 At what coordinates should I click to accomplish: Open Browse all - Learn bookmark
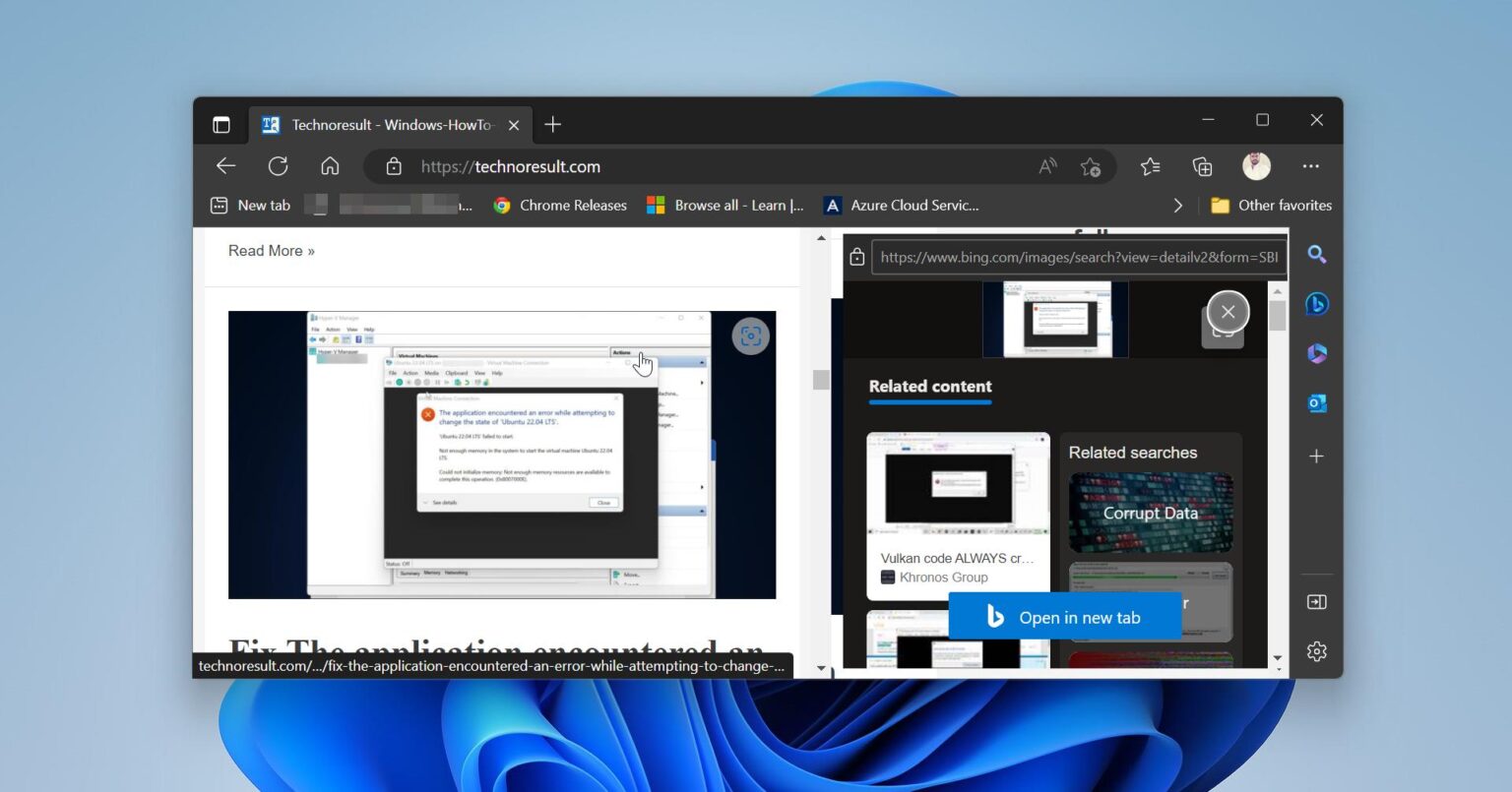pyautogui.click(x=725, y=205)
